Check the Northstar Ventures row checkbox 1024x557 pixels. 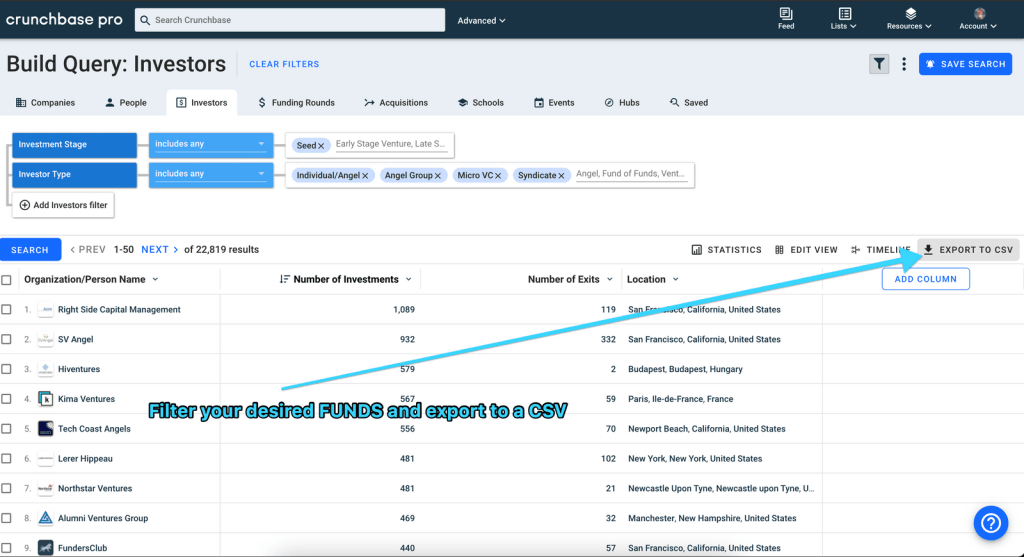pyautogui.click(x=7, y=488)
